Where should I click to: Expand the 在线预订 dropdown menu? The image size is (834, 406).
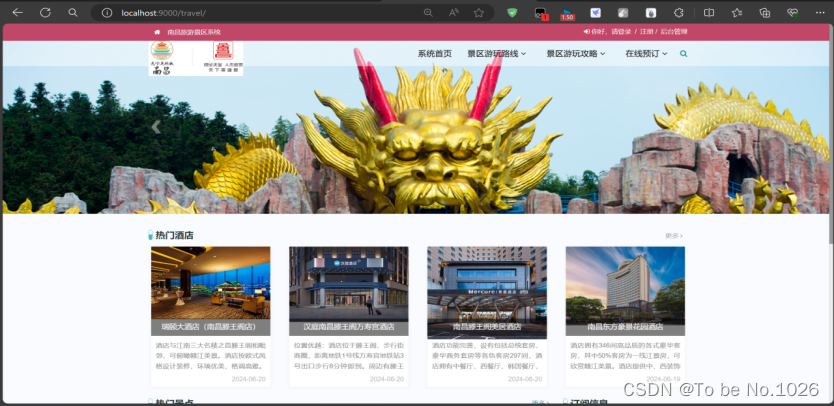tap(646, 54)
